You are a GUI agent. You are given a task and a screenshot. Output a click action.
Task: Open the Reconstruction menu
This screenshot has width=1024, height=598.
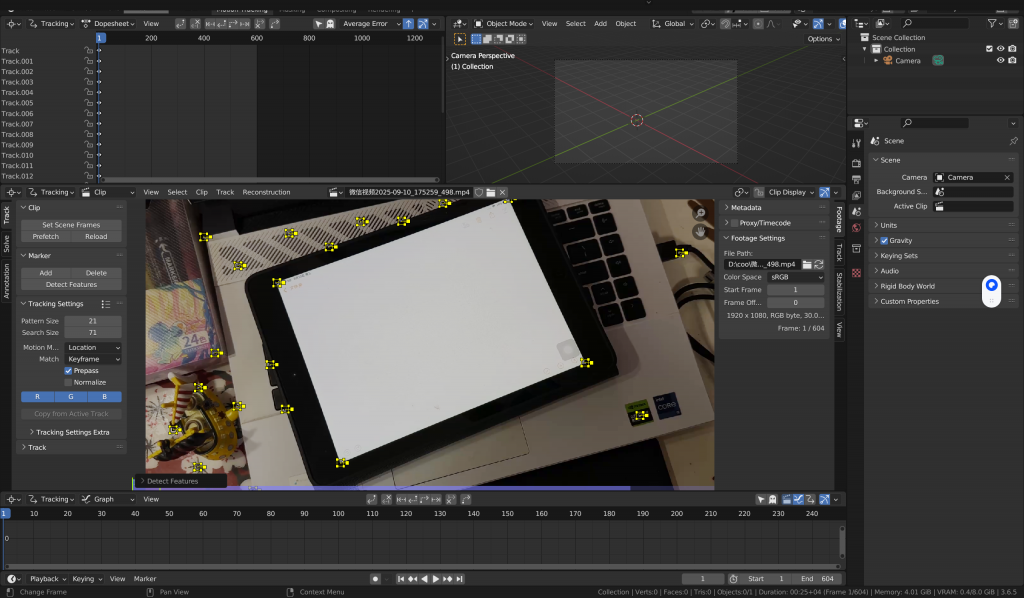click(x=266, y=192)
